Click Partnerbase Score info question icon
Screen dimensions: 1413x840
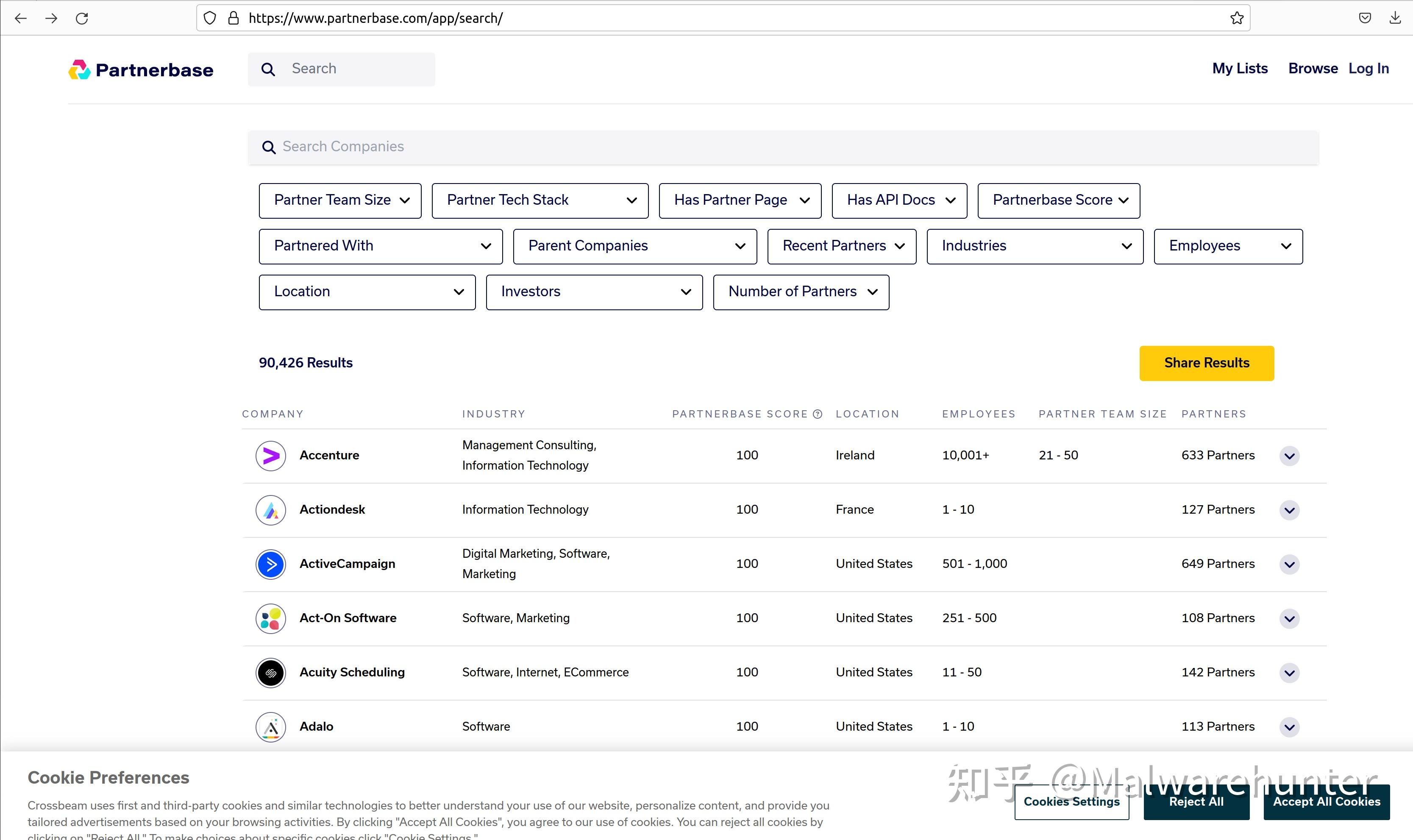[x=817, y=414]
